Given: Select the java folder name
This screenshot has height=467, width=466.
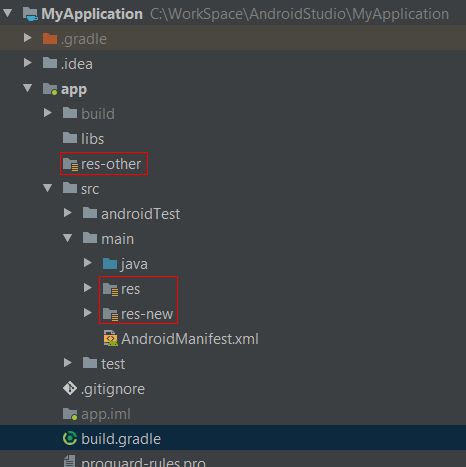Looking at the screenshot, I should 134,264.
